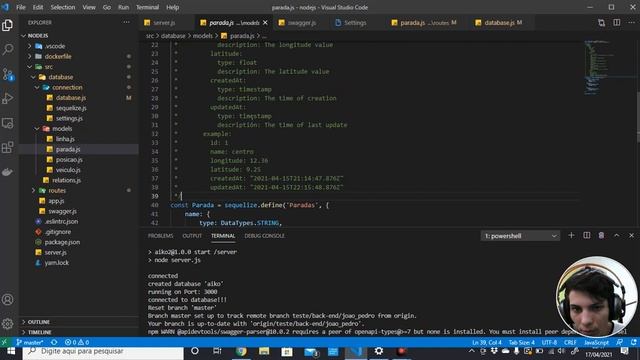Expand the .vscode folder
Screen dimensions: 640x360
pos(55,46)
